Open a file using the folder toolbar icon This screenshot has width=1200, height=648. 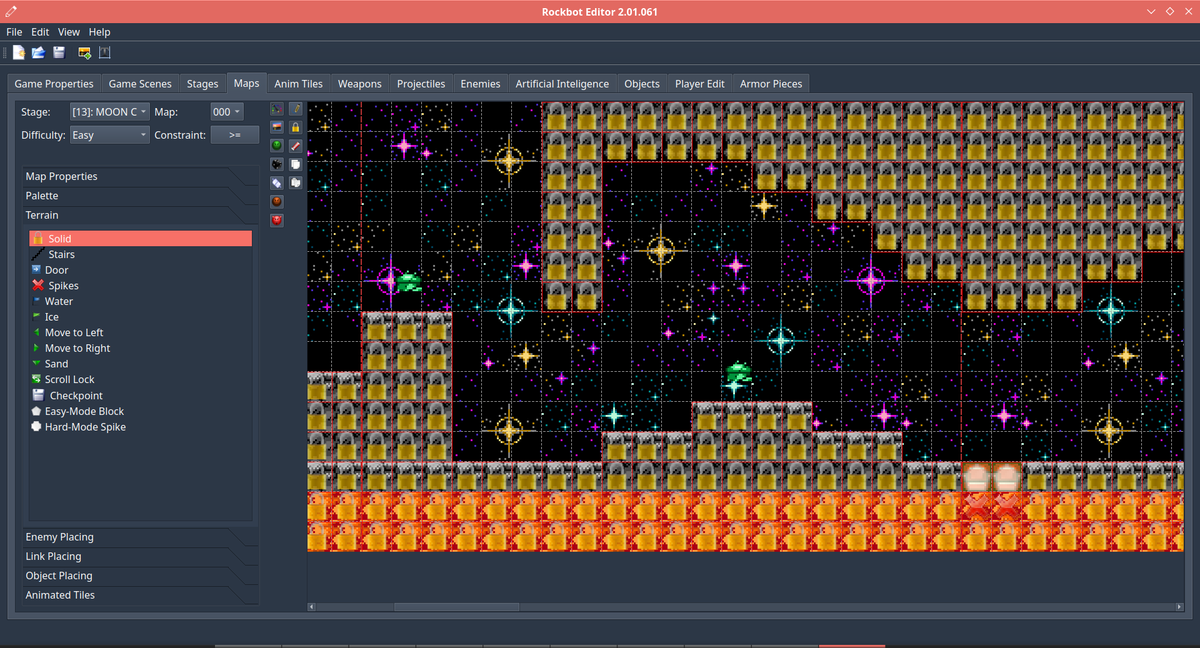[x=37, y=52]
